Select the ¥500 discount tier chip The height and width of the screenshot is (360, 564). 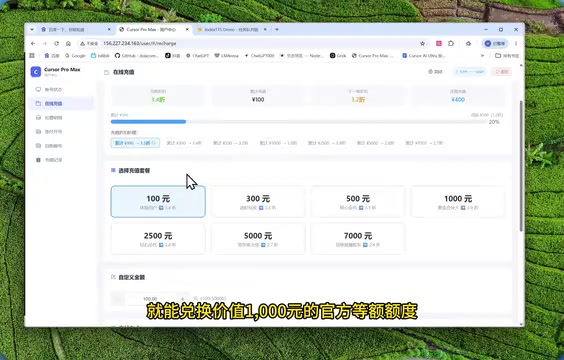coord(230,143)
